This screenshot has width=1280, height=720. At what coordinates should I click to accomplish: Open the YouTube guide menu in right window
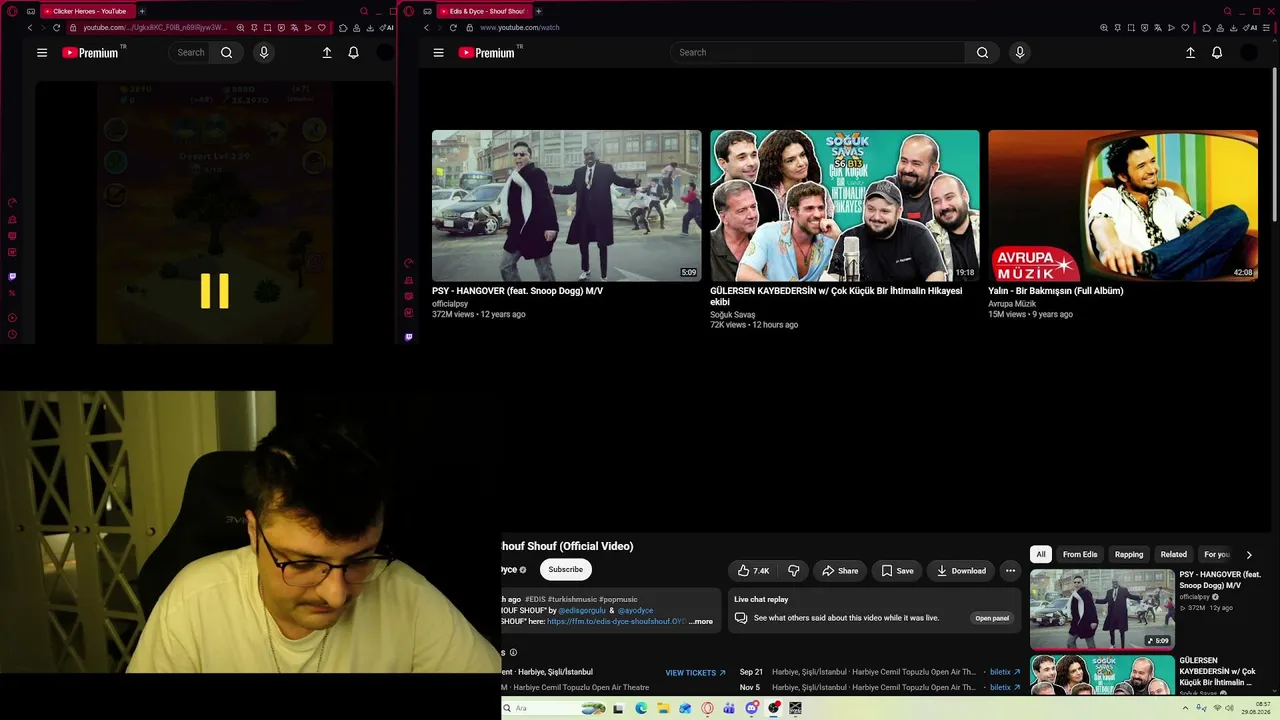(x=438, y=53)
